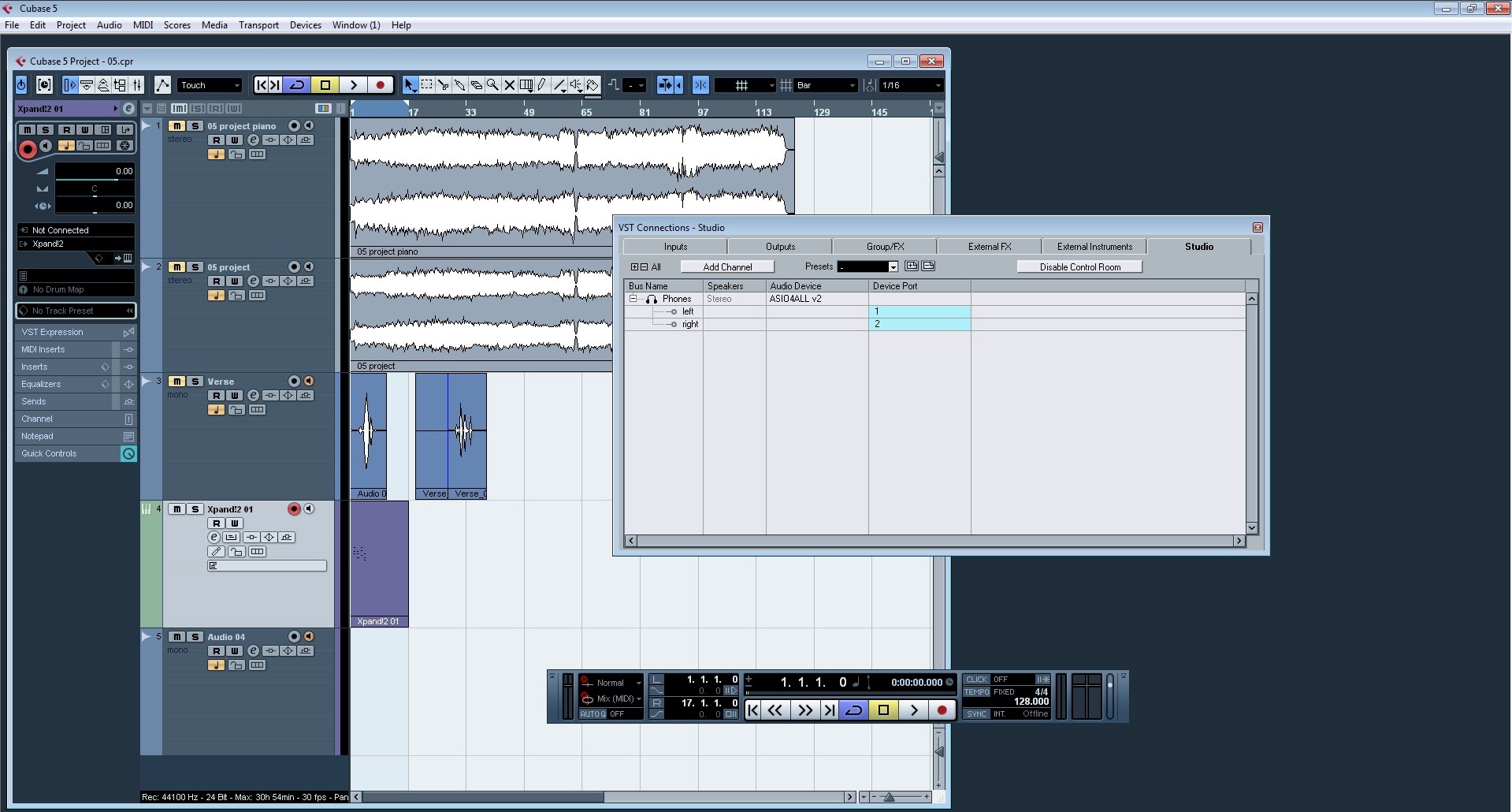1512x812 pixels.
Task: Adjust the transport output level slider
Action: [x=1110, y=697]
